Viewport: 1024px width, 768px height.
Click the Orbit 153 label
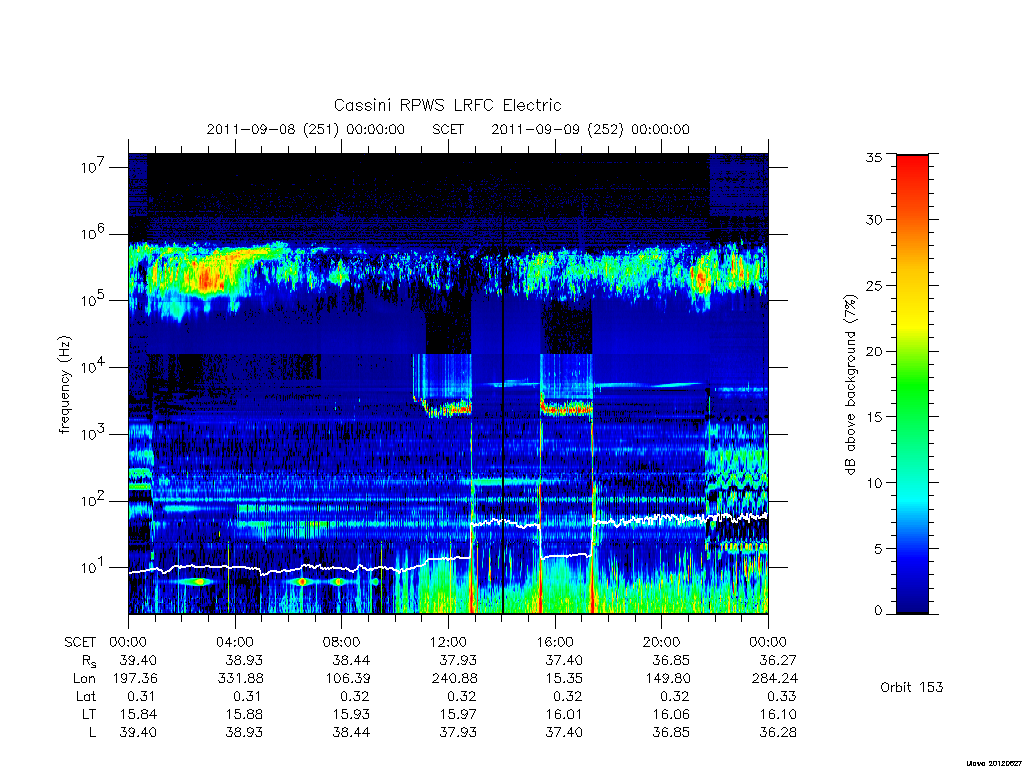click(912, 687)
